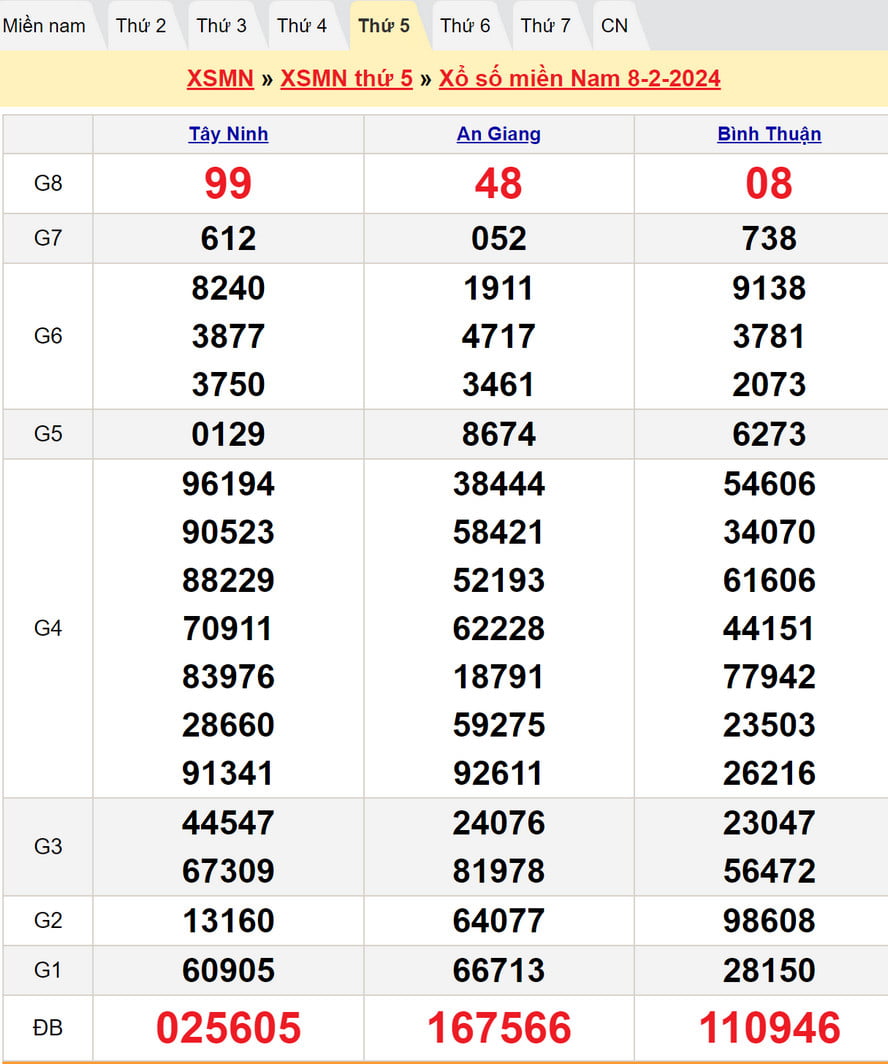Click the ĐB row label
This screenshot has height=1064, width=888.
[48, 1028]
